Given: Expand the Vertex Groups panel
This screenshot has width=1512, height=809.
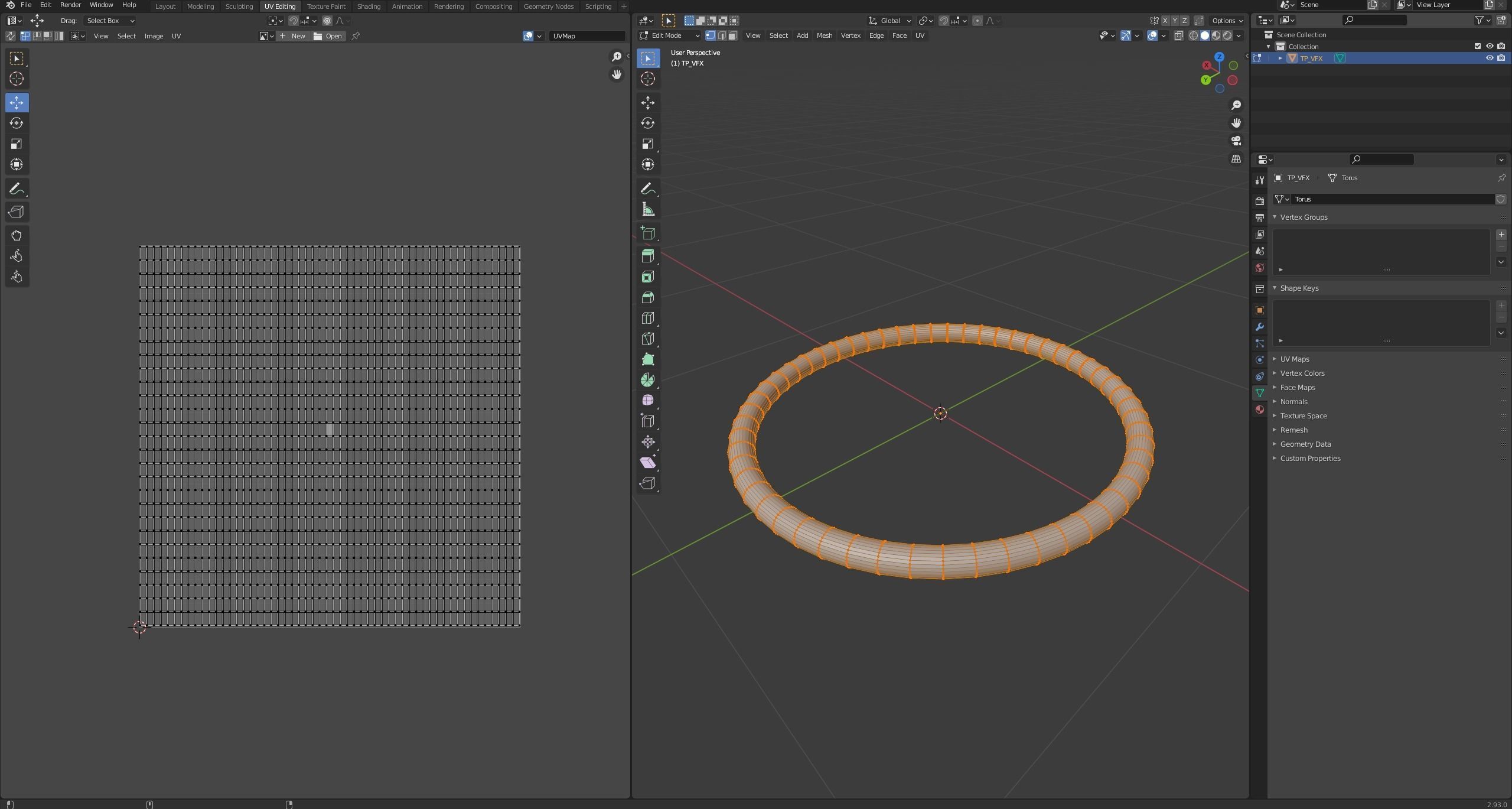Looking at the screenshot, I should point(1305,217).
